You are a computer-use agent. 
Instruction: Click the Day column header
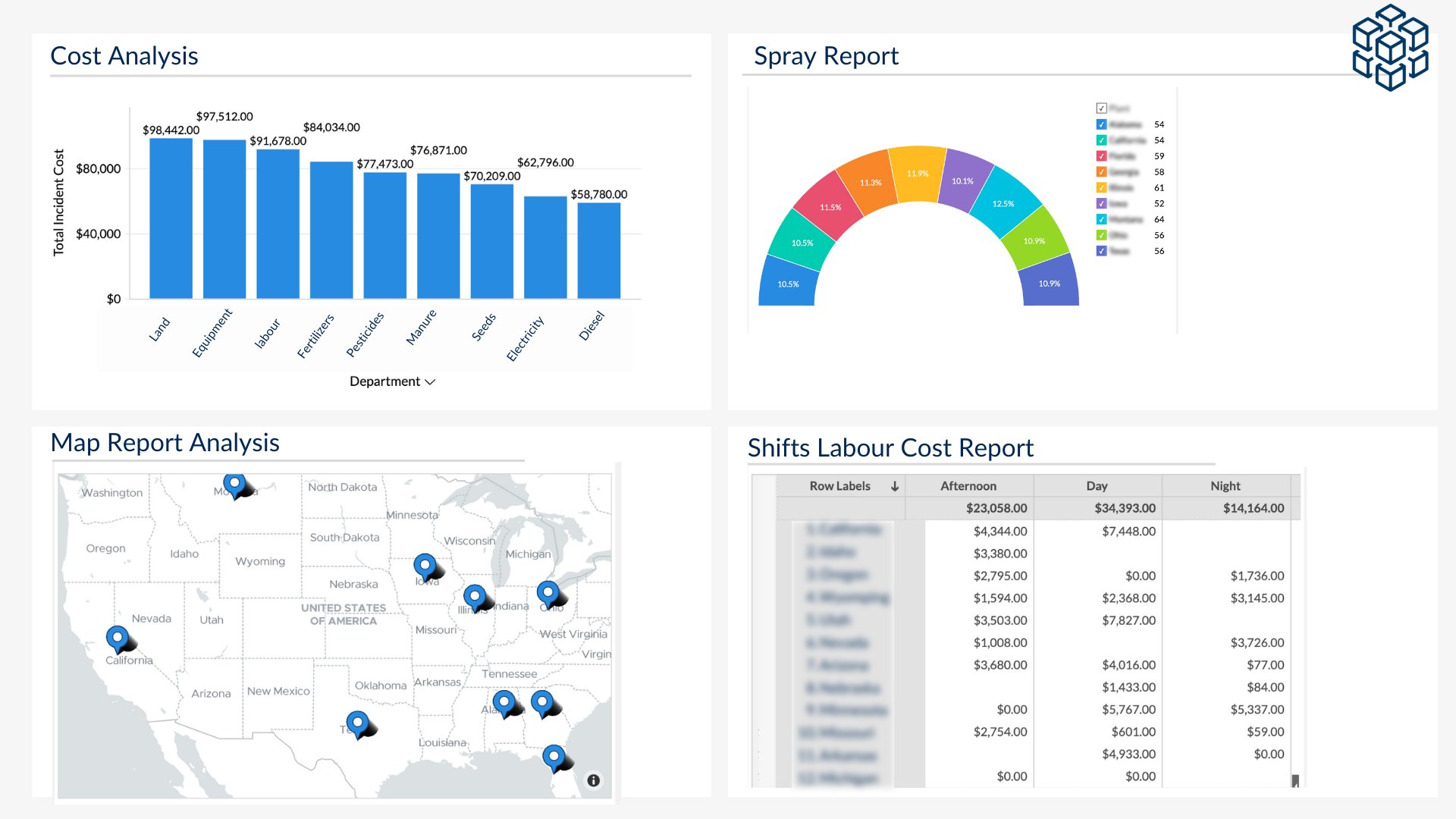pyautogui.click(x=1097, y=486)
